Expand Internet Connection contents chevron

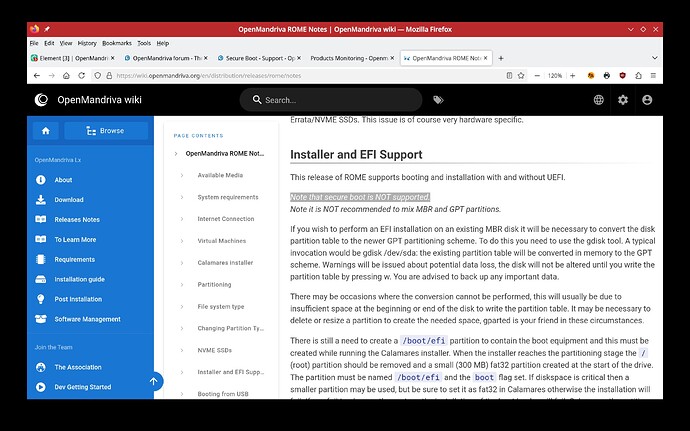pyautogui.click(x=182, y=219)
